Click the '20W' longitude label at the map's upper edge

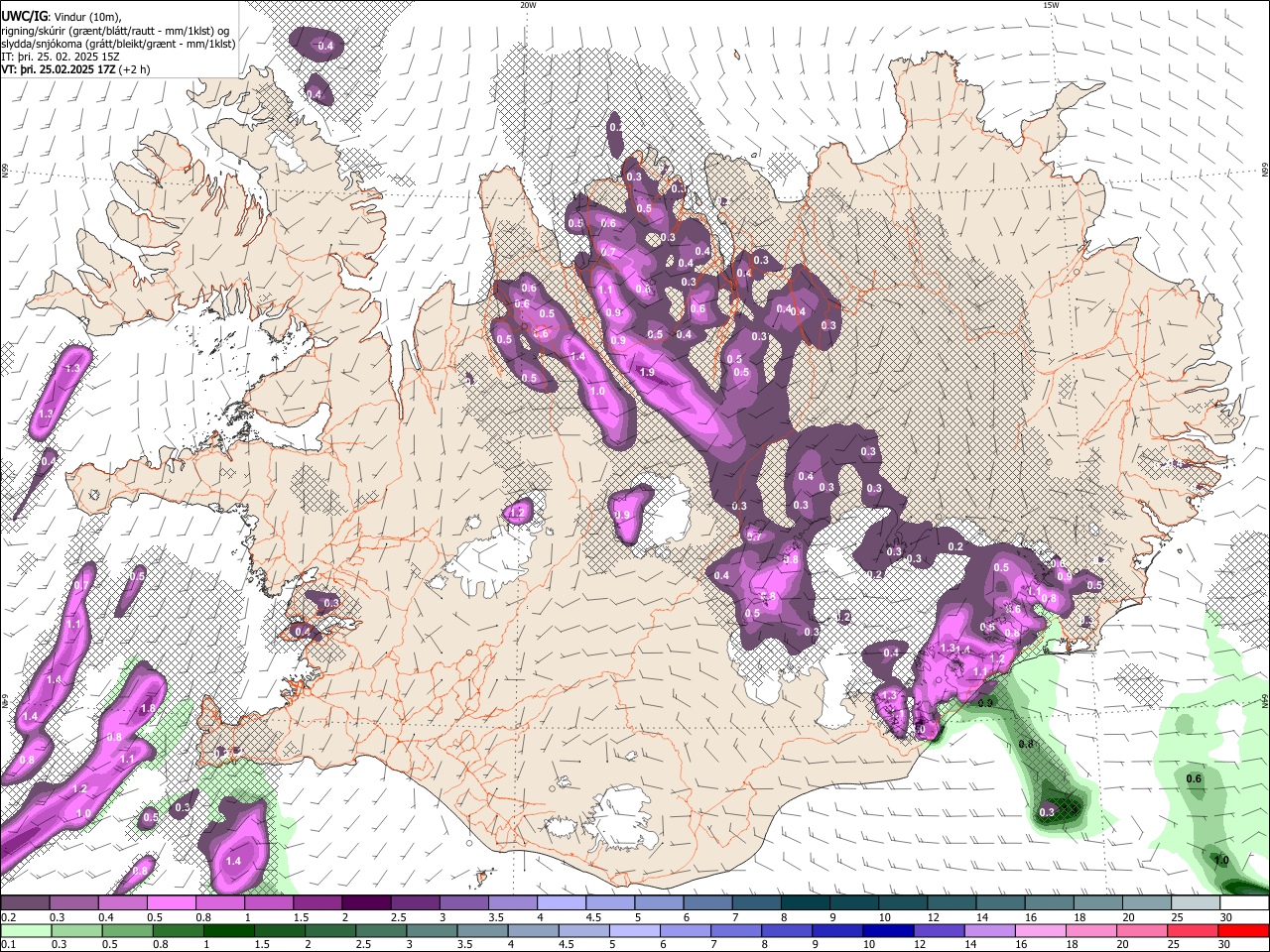528,5
